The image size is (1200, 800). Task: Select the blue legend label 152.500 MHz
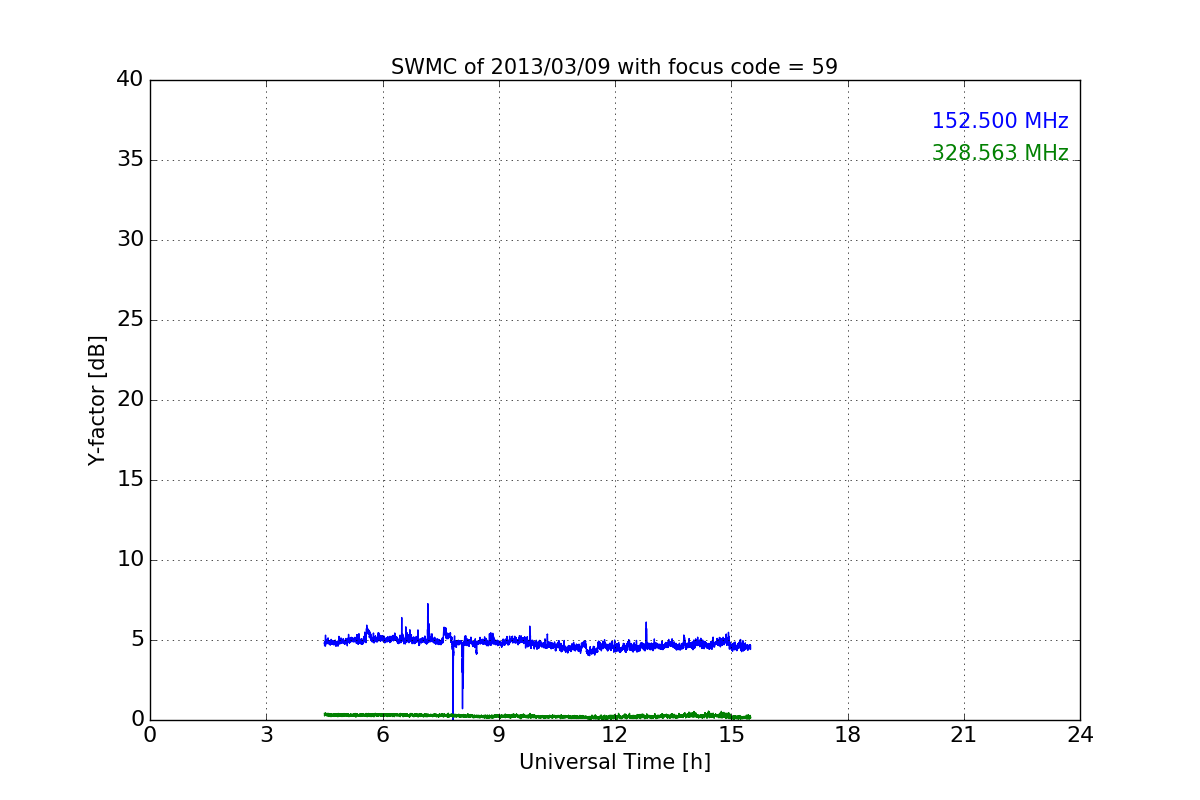tap(1000, 121)
